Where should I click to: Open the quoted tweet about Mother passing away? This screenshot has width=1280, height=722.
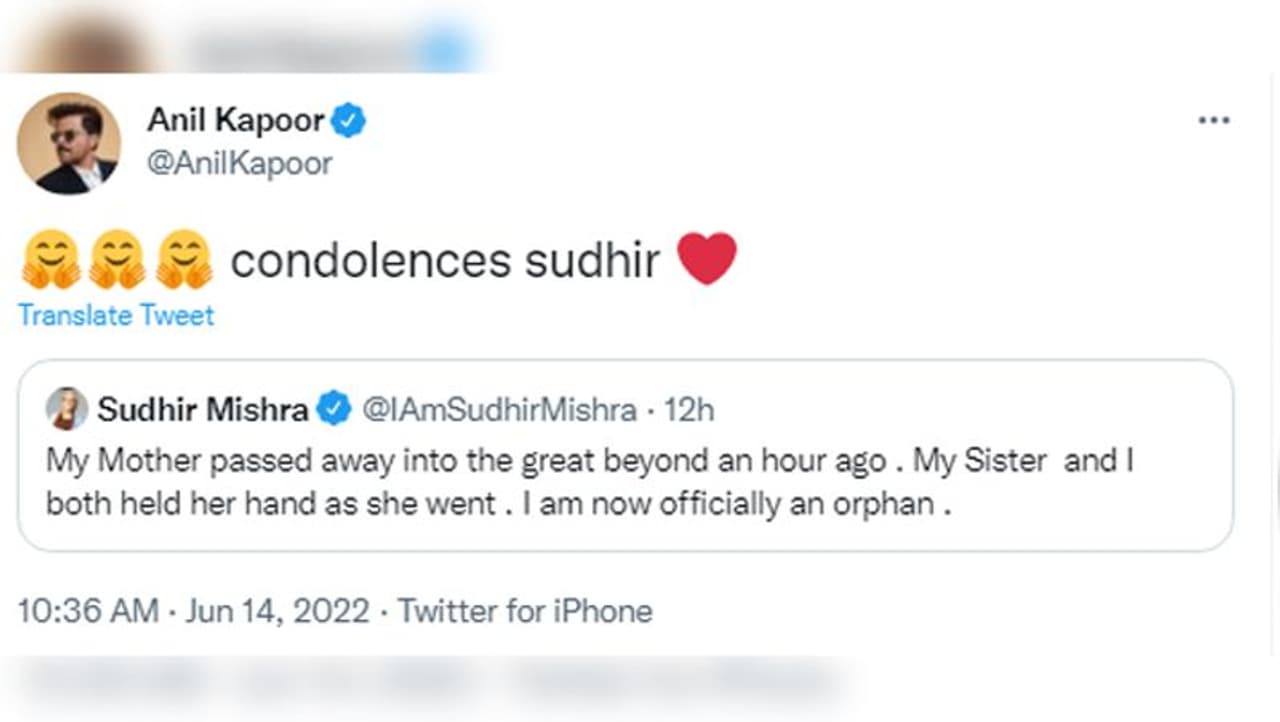590,481
